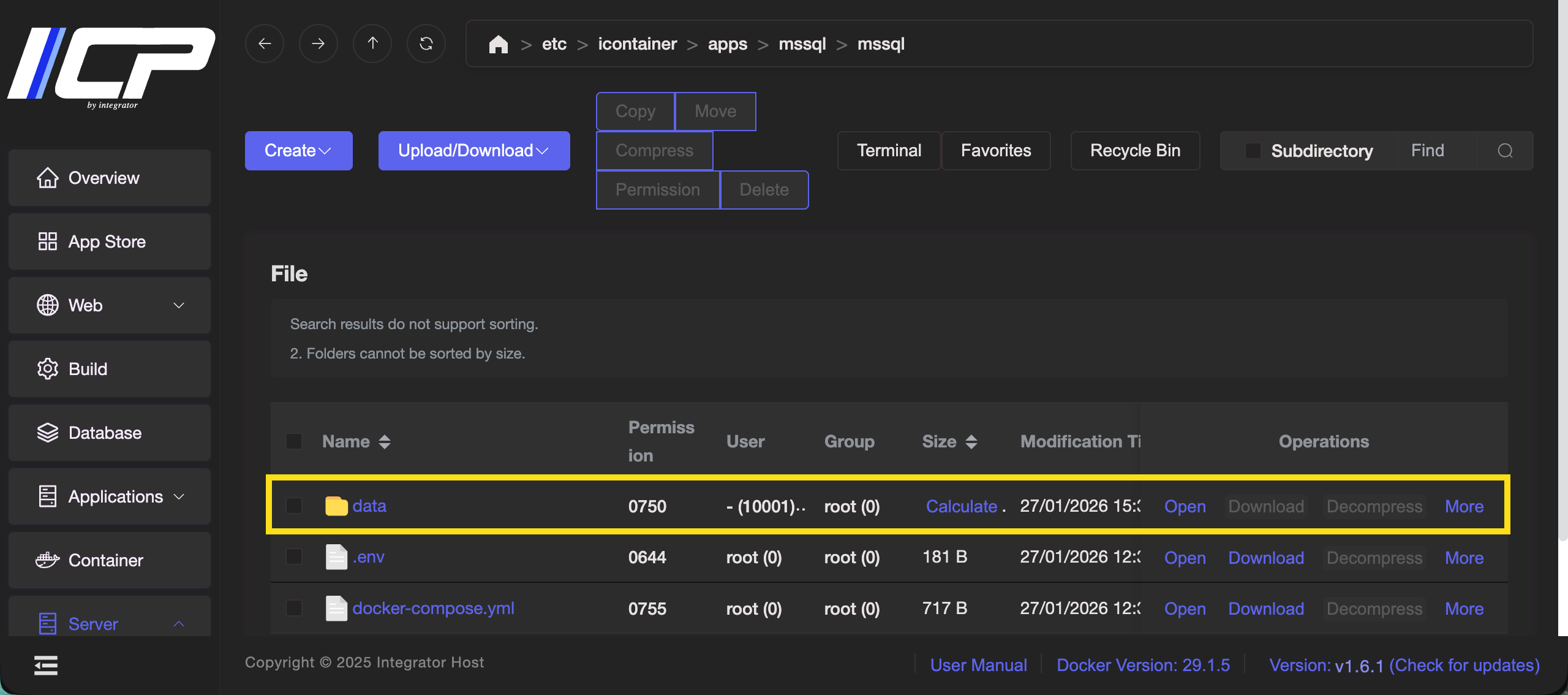Go to icontainer in breadcrumb path
Screen dimensions: 1568x695
pyautogui.click(x=637, y=44)
